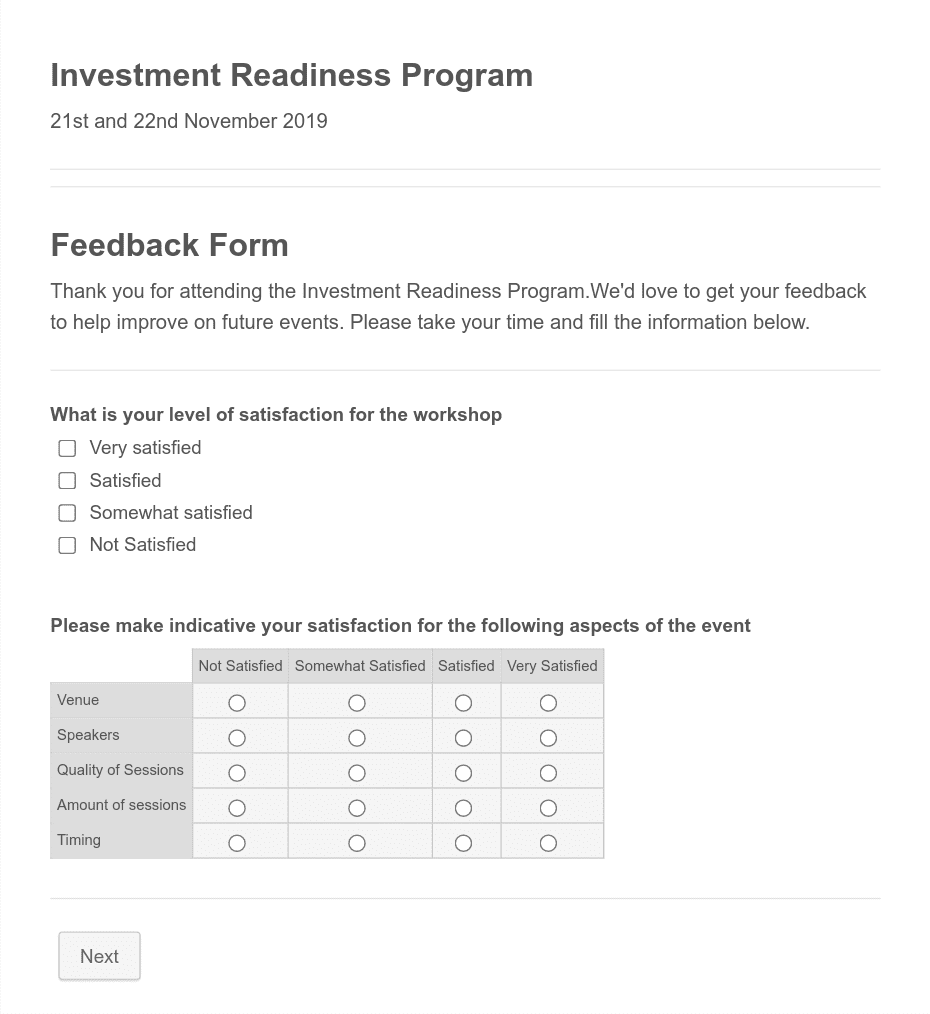Rate Quality of Sessions as Very Satisfied
Image resolution: width=930 pixels, height=1014 pixels.
tap(548, 772)
